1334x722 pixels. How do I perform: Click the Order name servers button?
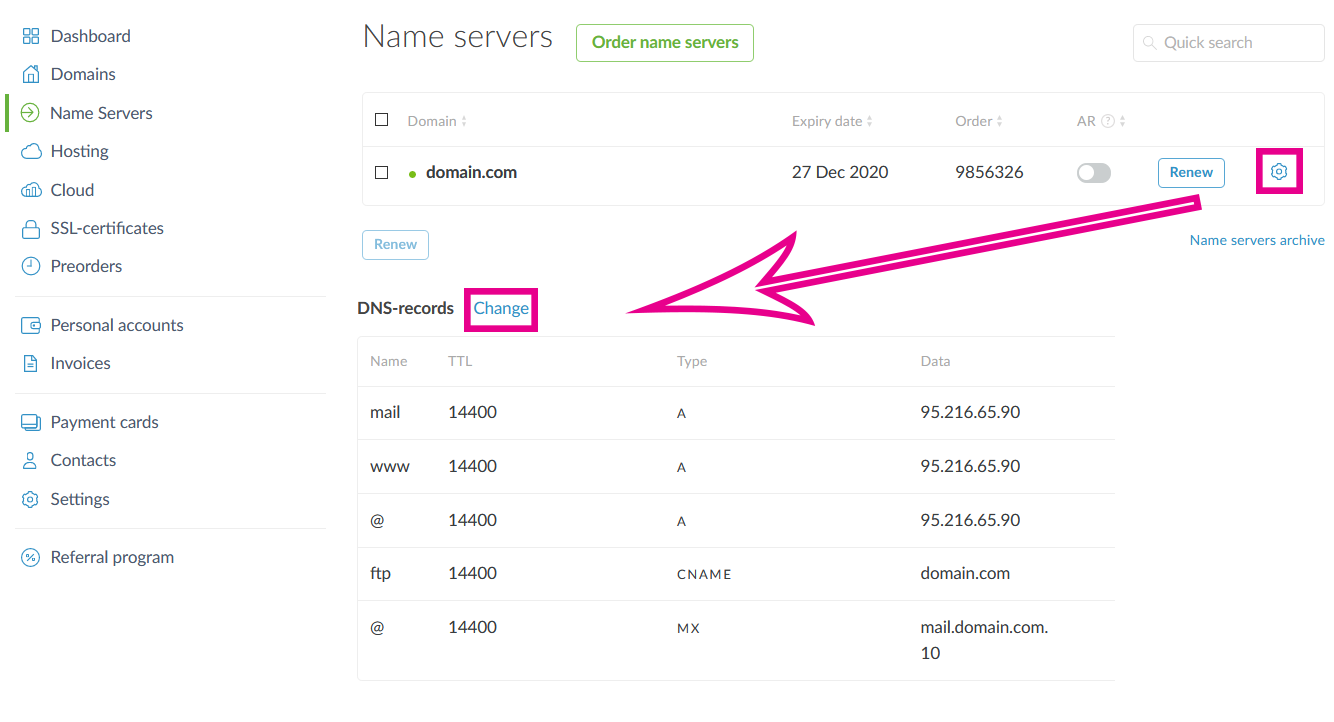664,43
